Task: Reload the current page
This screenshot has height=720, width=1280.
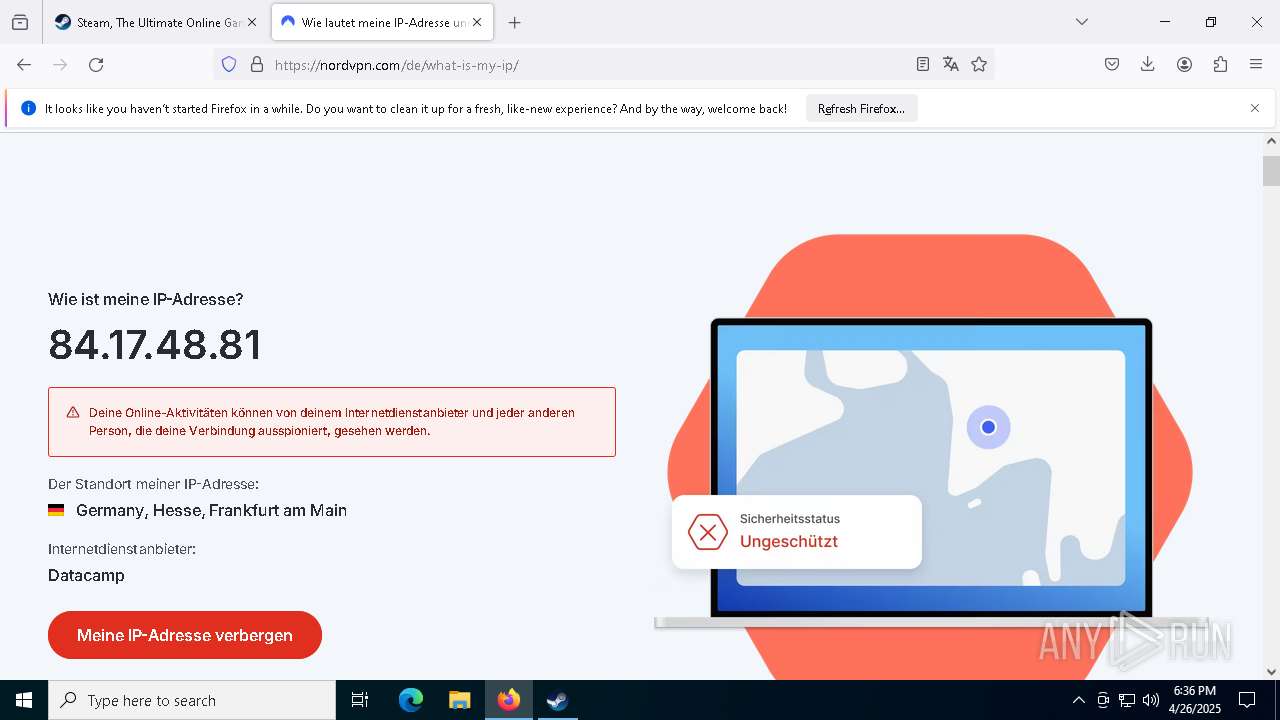Action: [96, 64]
